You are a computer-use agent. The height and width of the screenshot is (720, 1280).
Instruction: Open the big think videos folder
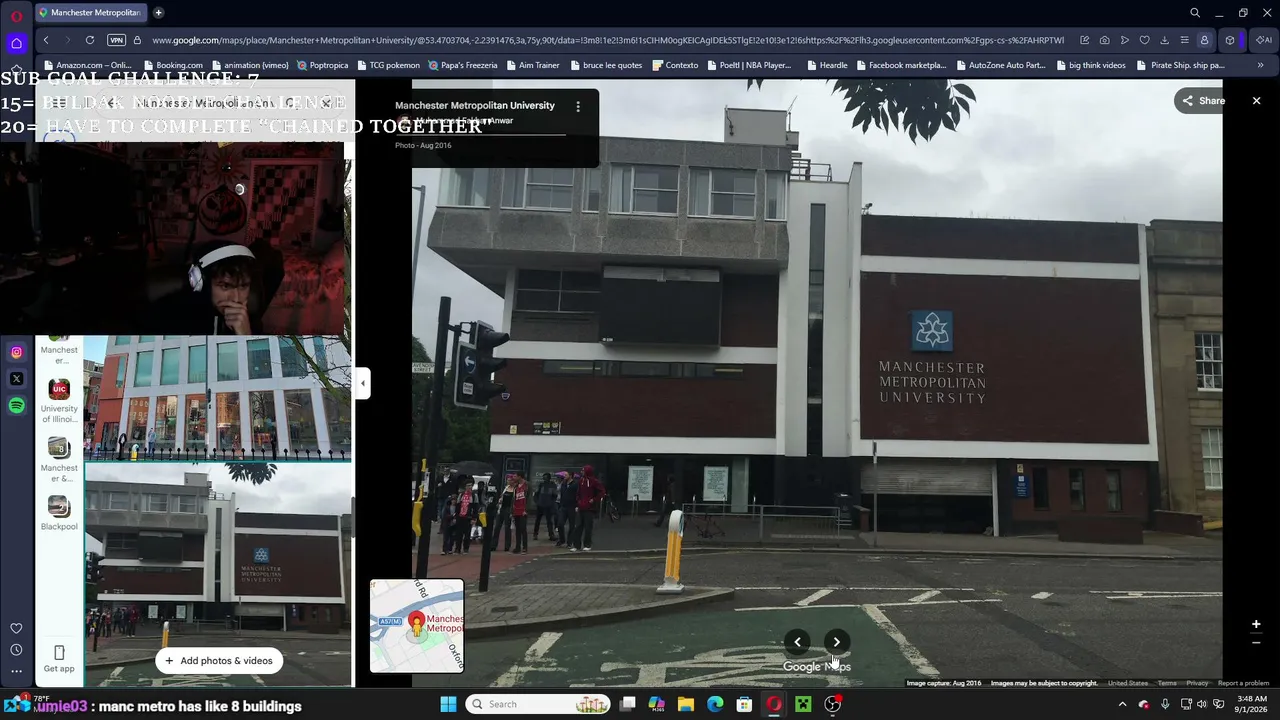pos(1090,65)
